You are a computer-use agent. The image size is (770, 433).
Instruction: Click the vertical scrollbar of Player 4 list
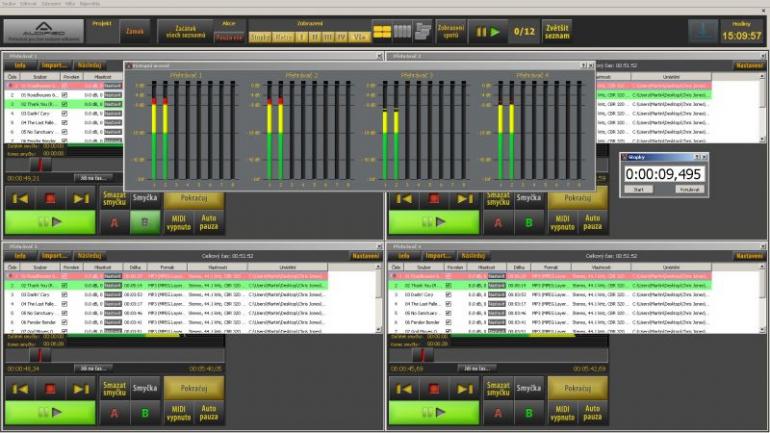762,298
